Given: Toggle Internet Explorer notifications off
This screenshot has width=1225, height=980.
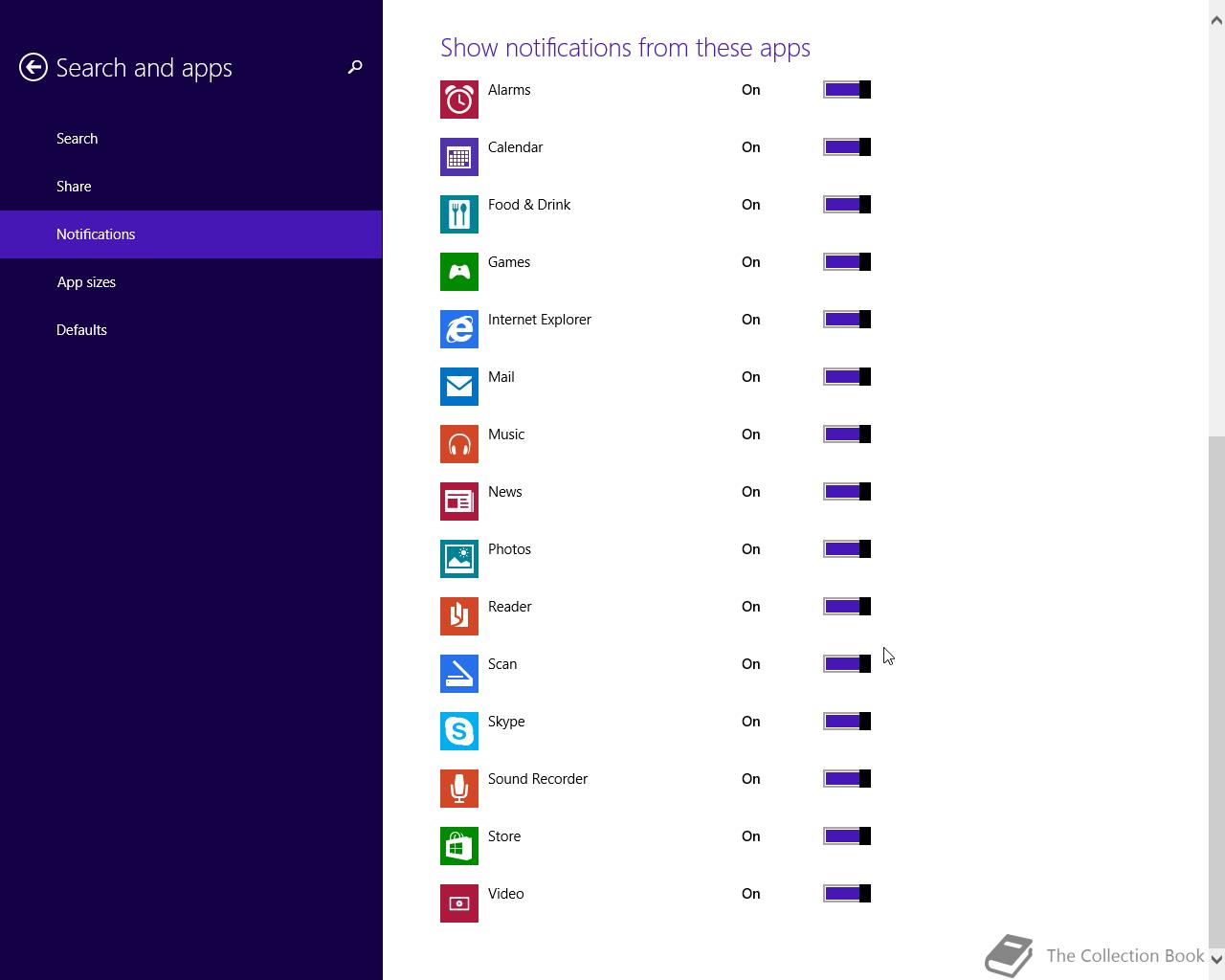Looking at the screenshot, I should coord(847,320).
